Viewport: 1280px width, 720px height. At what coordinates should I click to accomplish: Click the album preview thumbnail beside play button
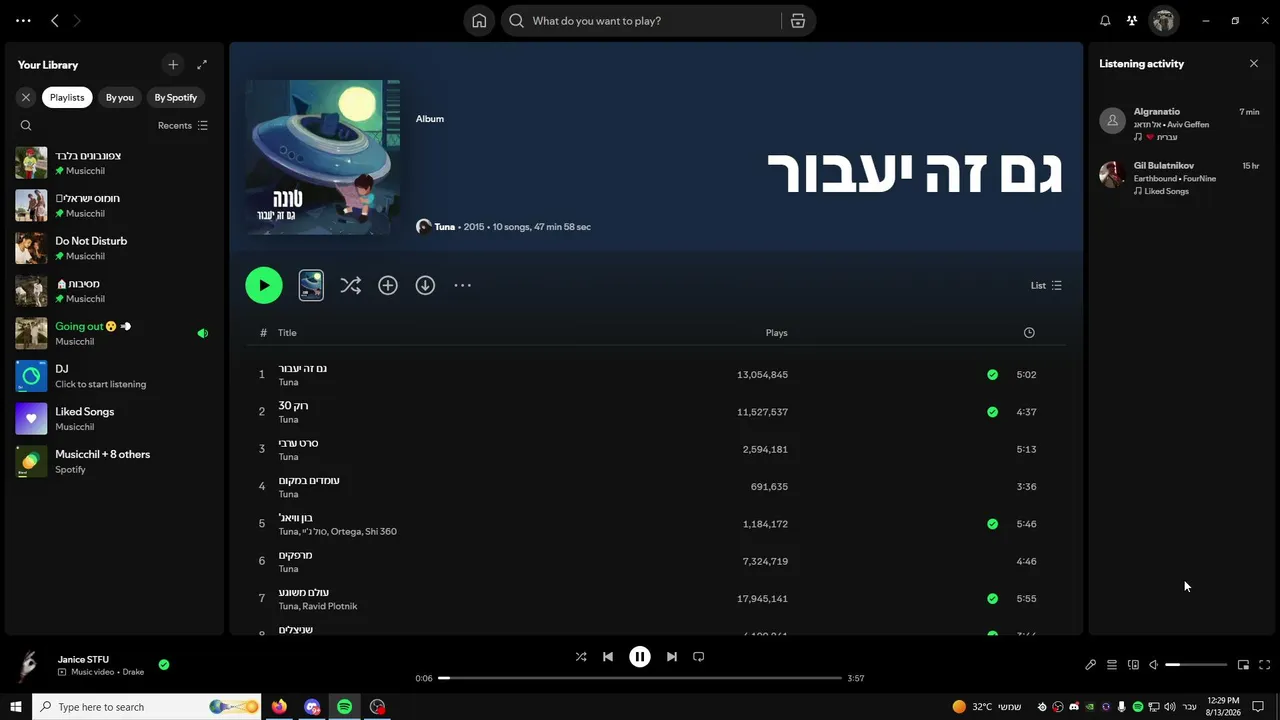click(x=311, y=285)
